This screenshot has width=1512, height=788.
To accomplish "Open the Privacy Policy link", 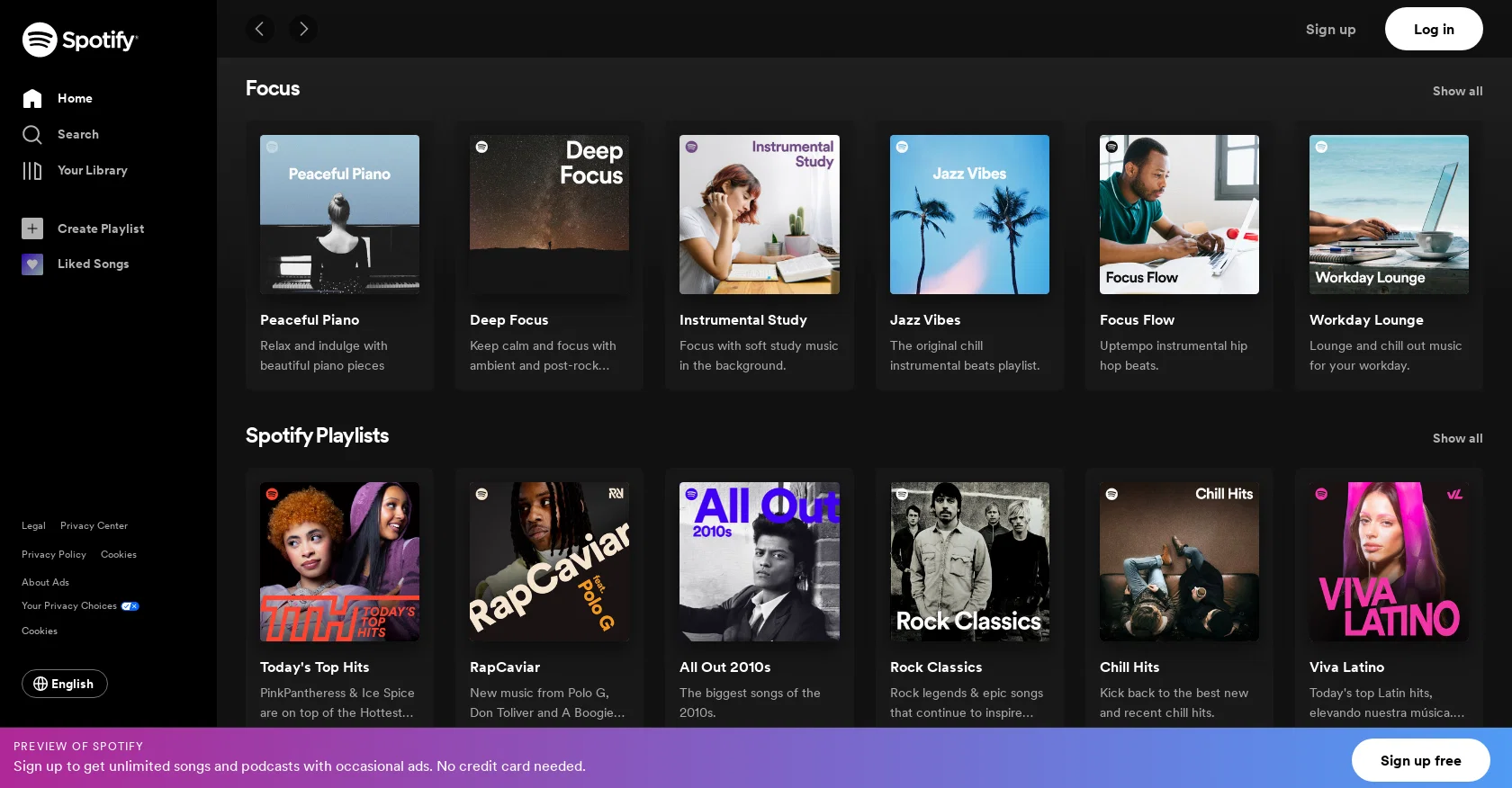I will (x=54, y=554).
